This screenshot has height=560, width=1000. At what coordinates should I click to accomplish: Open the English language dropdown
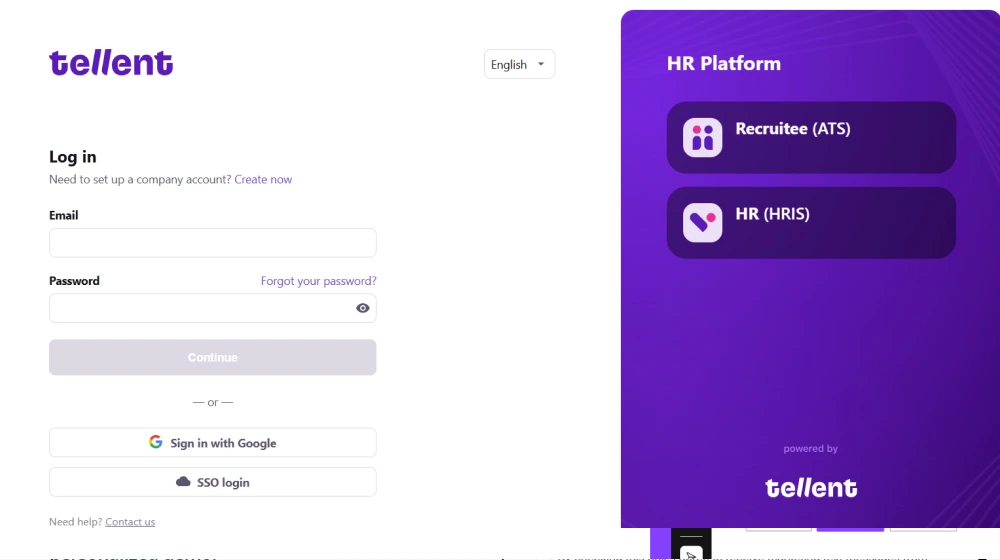(x=519, y=64)
